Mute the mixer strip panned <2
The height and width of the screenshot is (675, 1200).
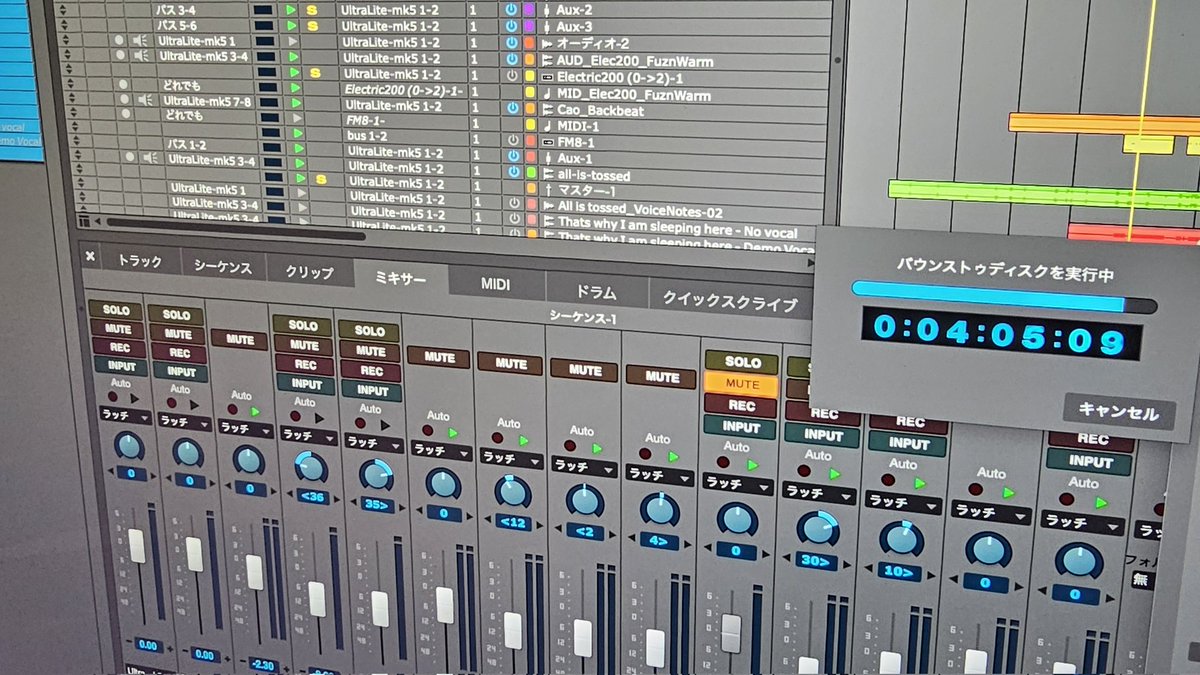[x=585, y=369]
